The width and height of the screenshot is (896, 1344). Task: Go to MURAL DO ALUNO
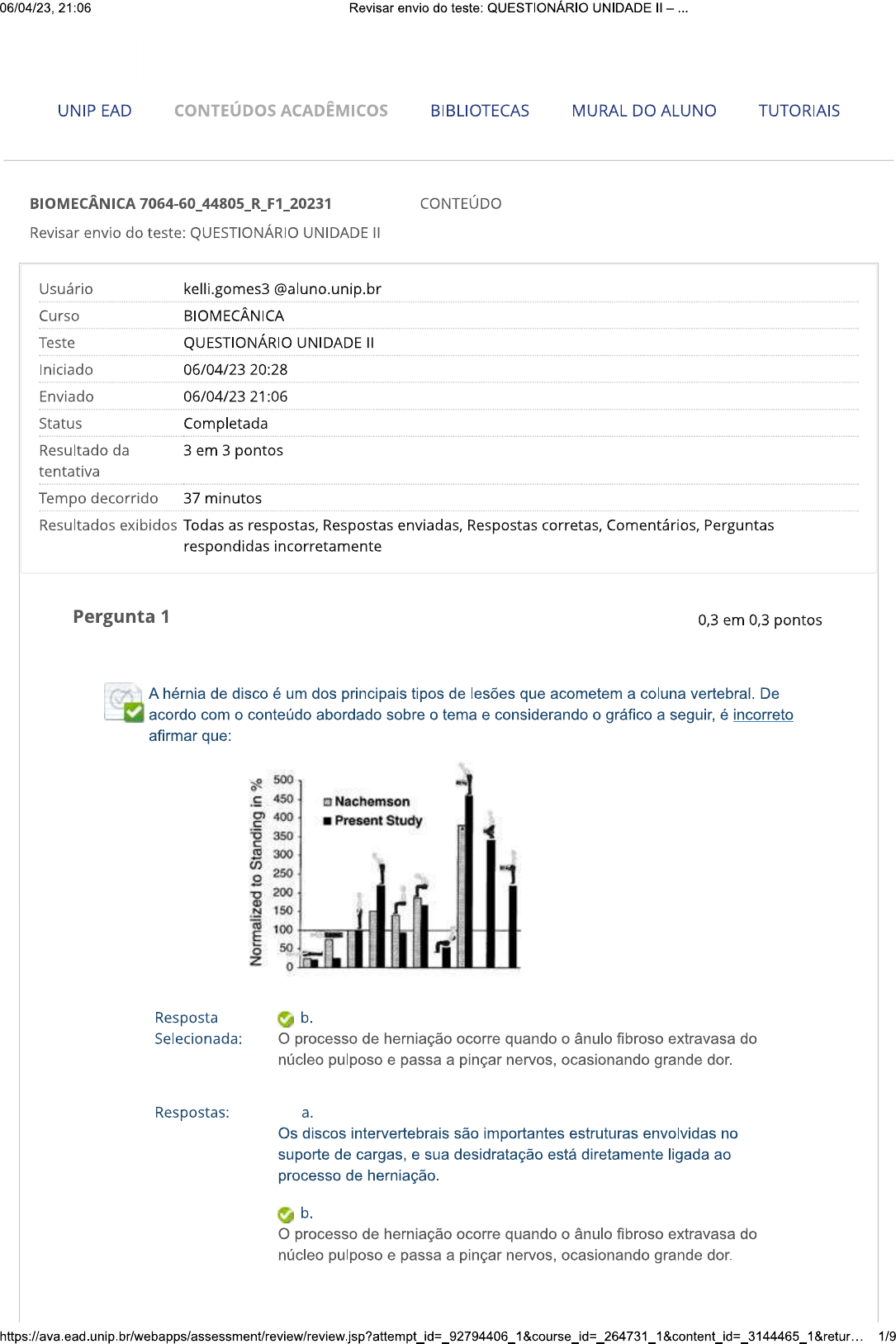[643, 111]
